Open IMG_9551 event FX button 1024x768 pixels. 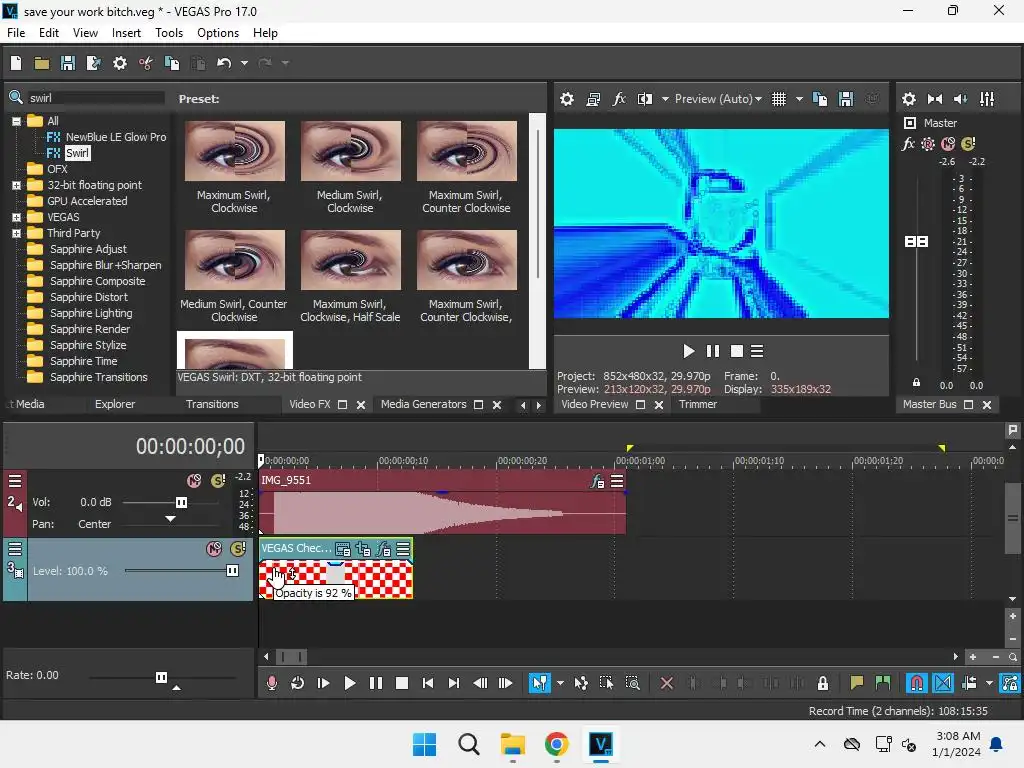pos(598,481)
